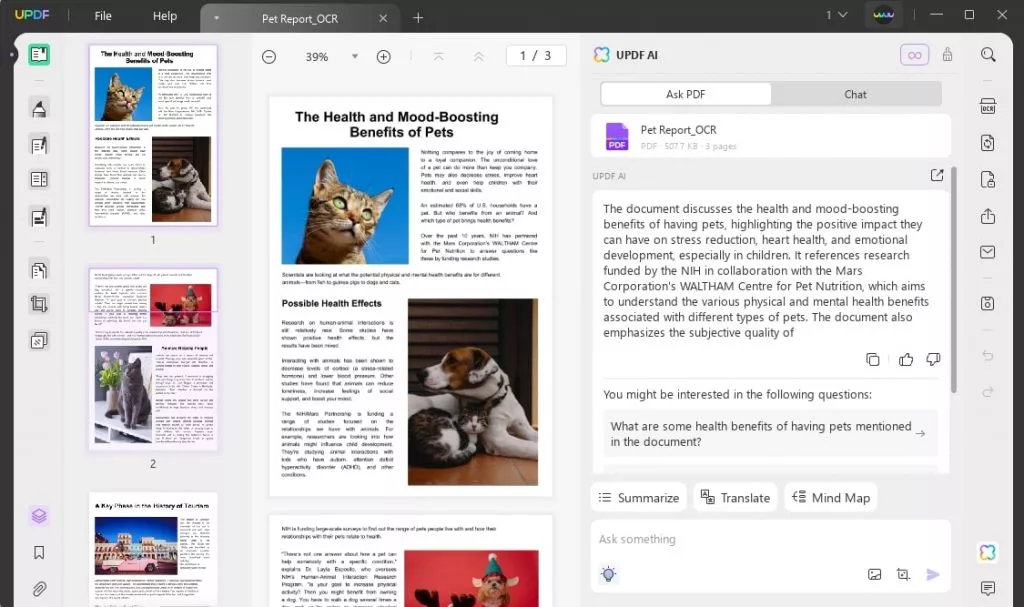Open the search magnifier in right sidebar
This screenshot has height=607, width=1024.
click(988, 55)
